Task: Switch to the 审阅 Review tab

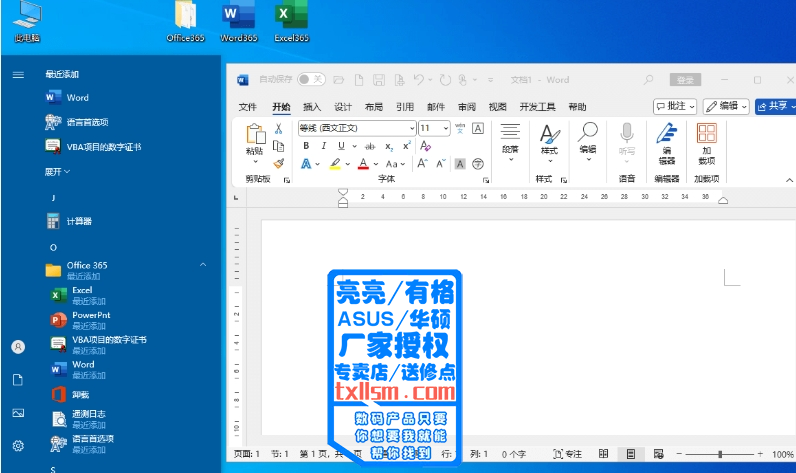Action: pos(467,107)
